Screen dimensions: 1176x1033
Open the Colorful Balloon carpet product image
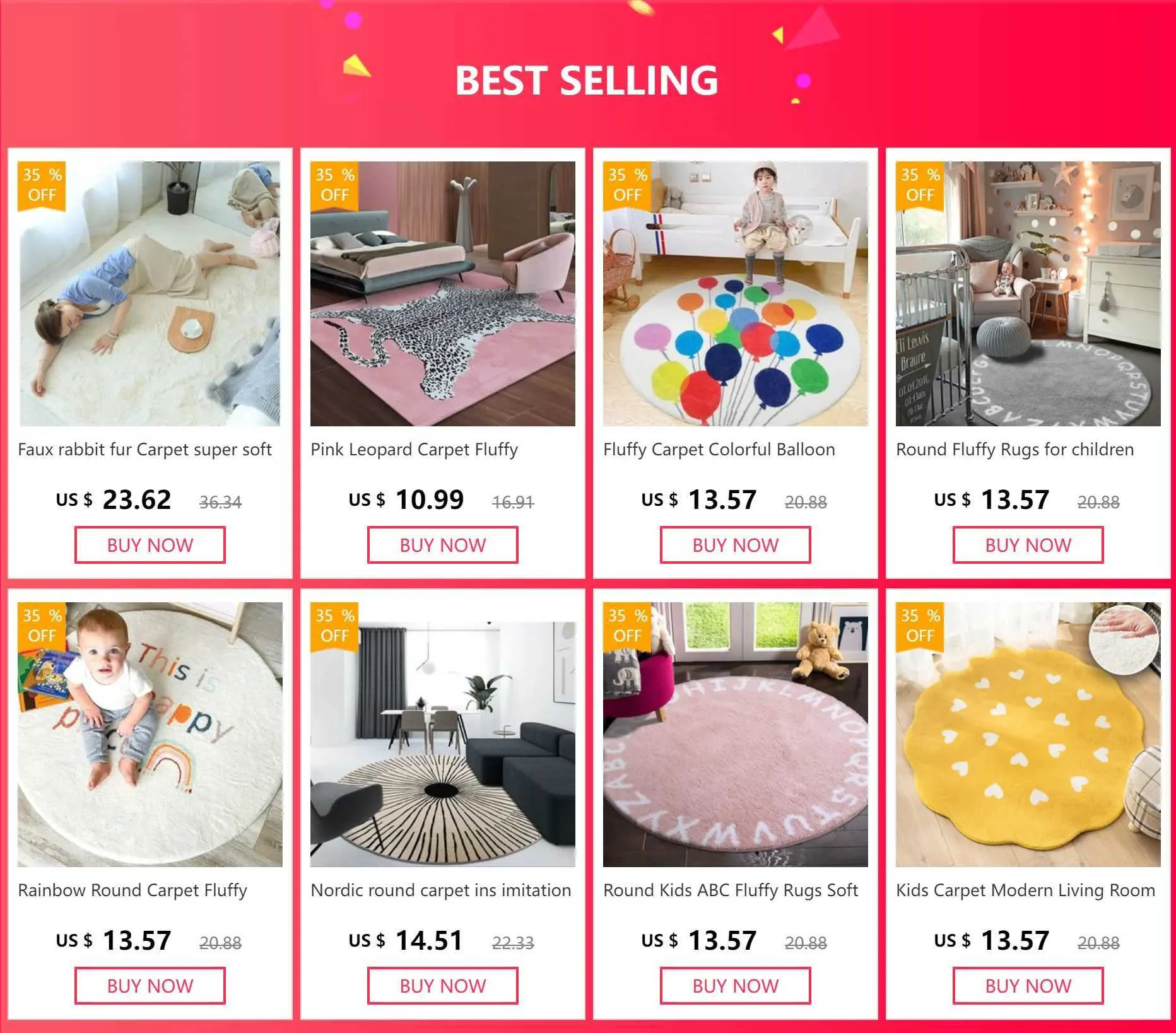[736, 293]
